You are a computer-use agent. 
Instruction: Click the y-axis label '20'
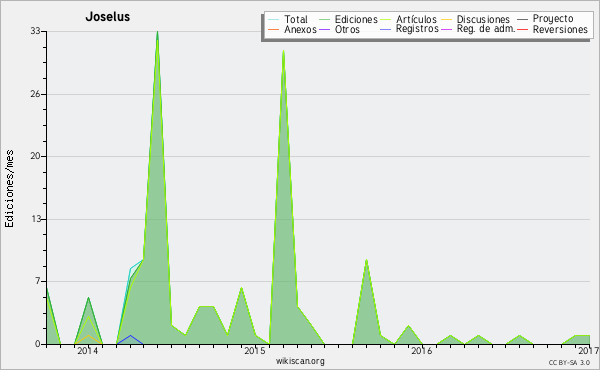(x=35, y=156)
